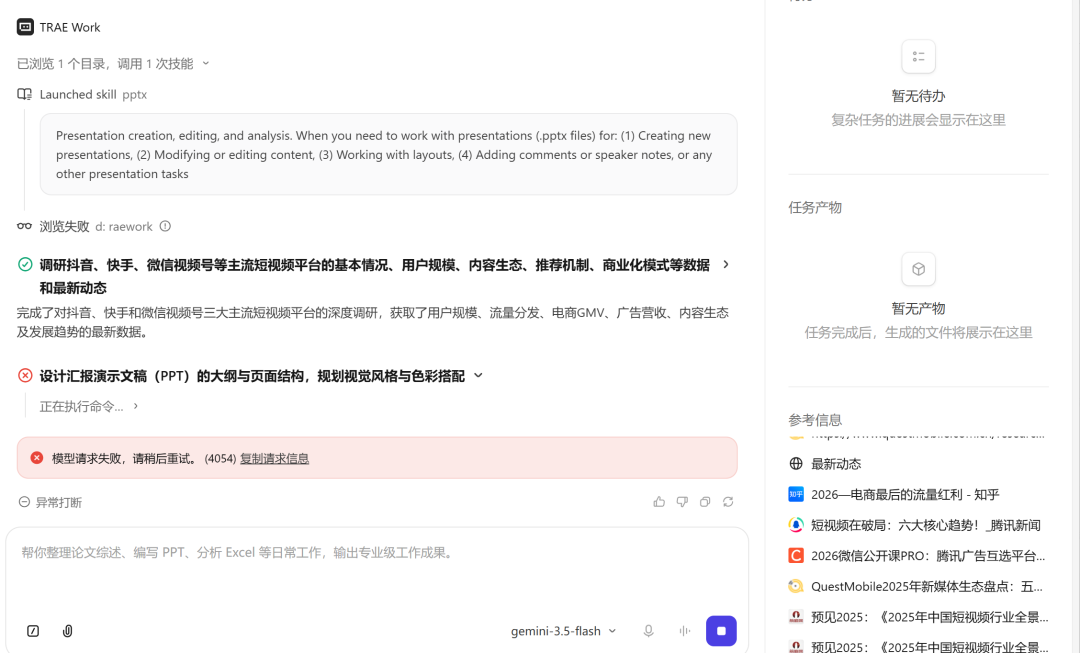Click the red error icon in the failure banner
The image size is (1080, 653).
pyautogui.click(x=37, y=458)
